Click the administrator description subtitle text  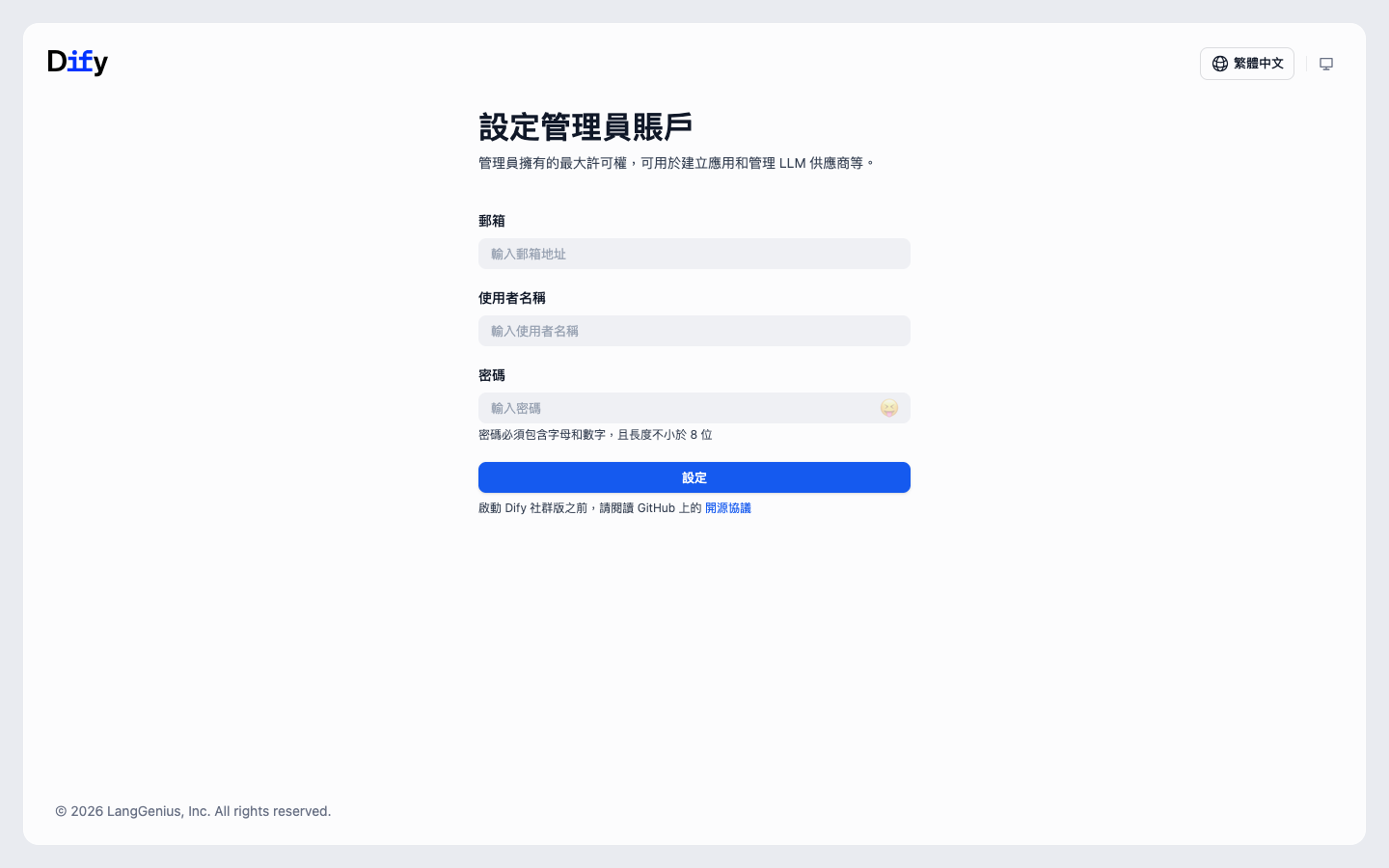(677, 163)
